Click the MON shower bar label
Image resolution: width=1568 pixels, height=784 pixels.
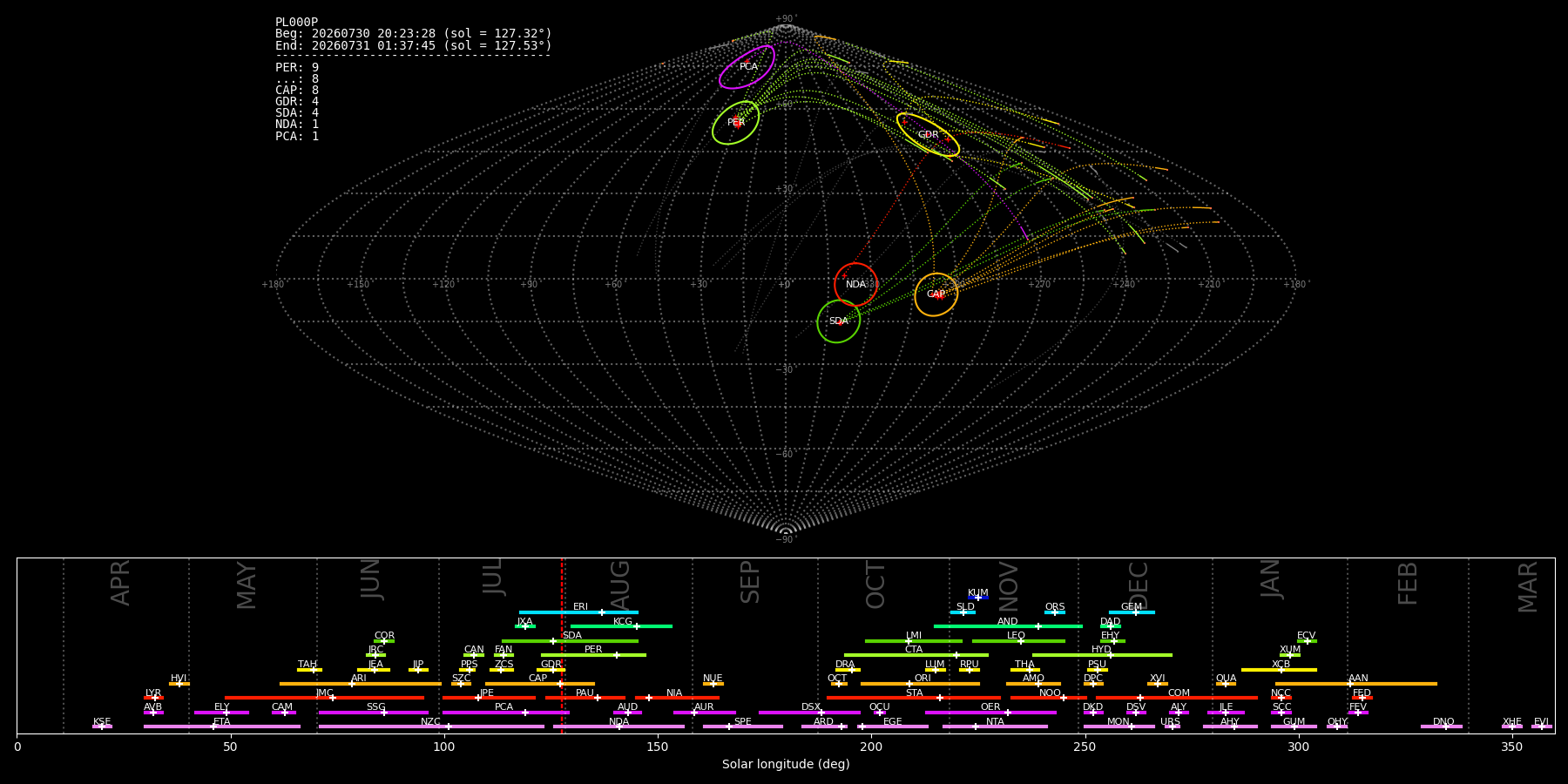coord(1119,722)
